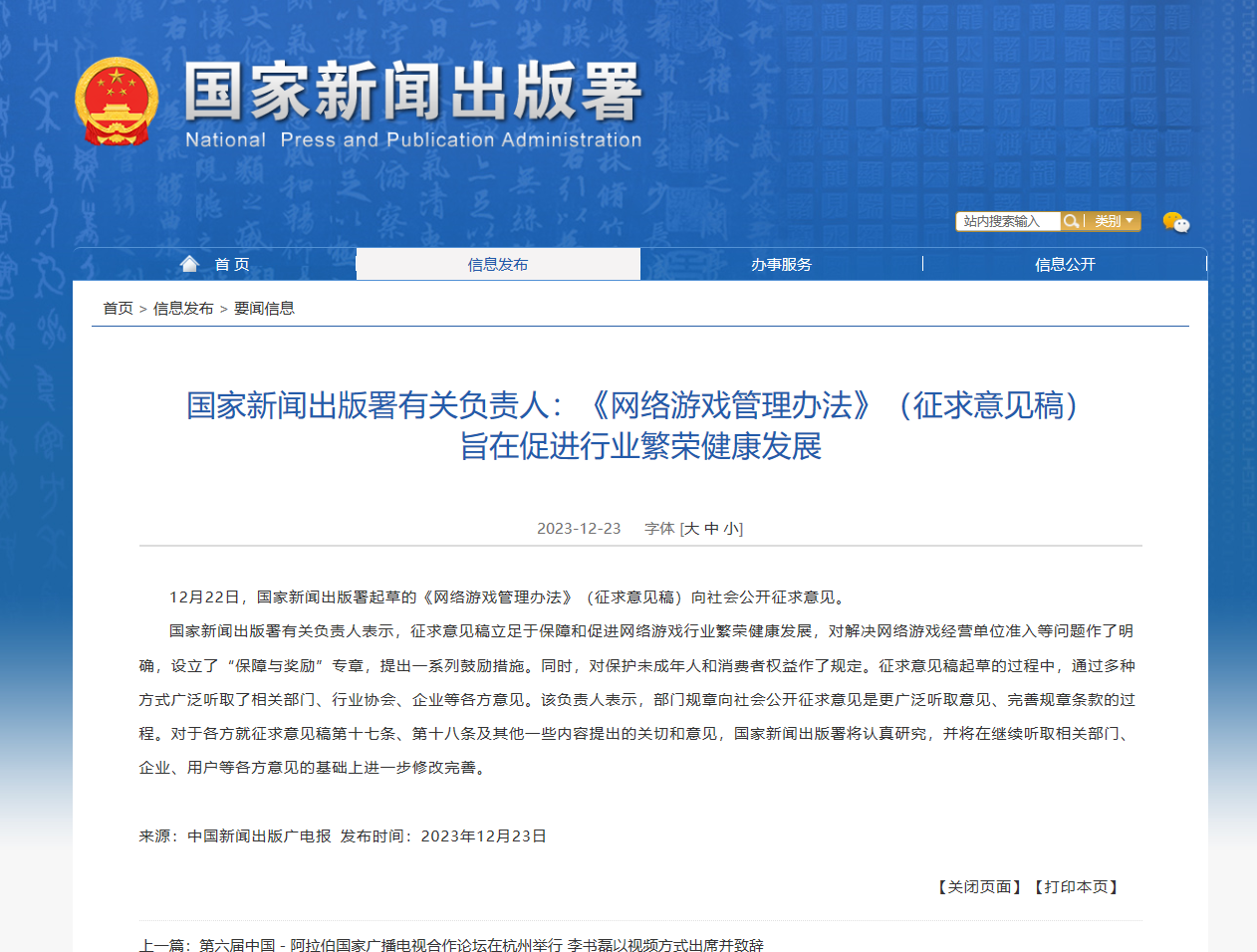Set font size to 小
The width and height of the screenshot is (1257, 952).
[x=731, y=529]
